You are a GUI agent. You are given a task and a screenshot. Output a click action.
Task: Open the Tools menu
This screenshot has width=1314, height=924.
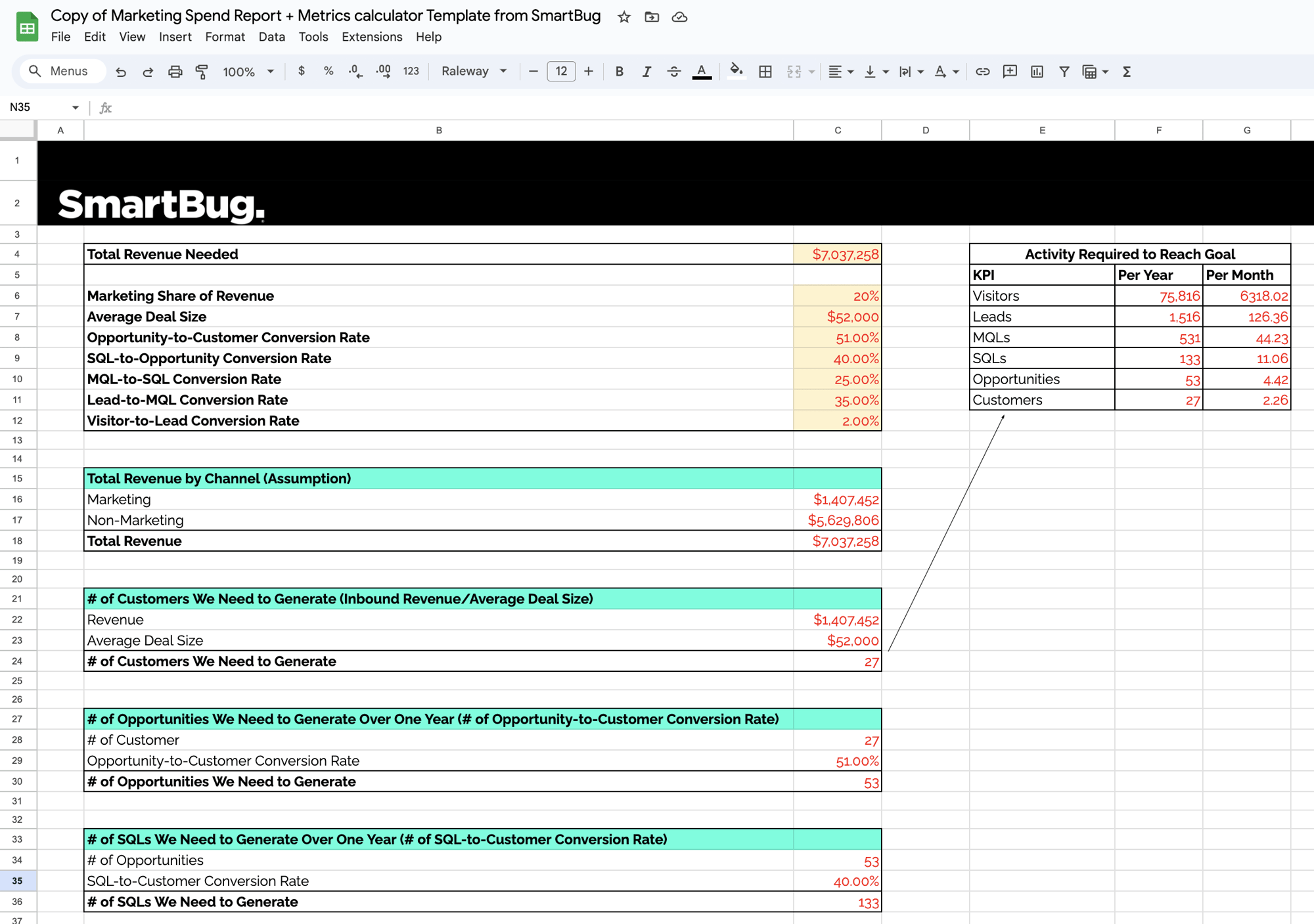(x=313, y=37)
